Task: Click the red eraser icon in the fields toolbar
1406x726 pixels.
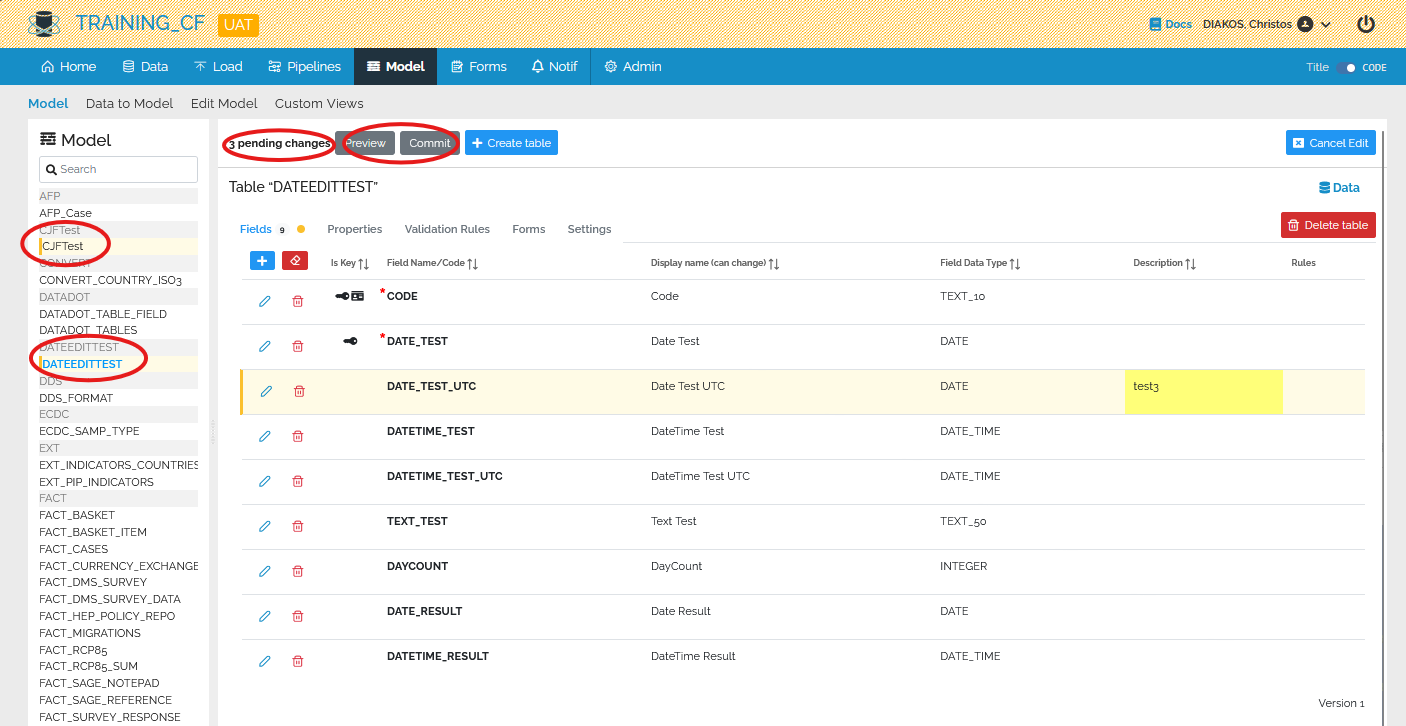Action: (295, 260)
